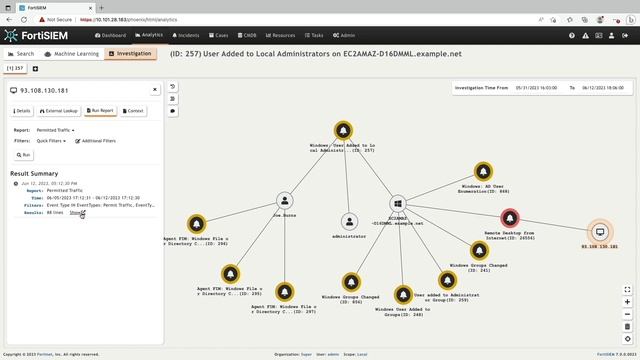Image resolution: width=640 pixels, height=360 pixels.
Task: Select Agent FIM incident node ID 297
Action: pos(284,292)
